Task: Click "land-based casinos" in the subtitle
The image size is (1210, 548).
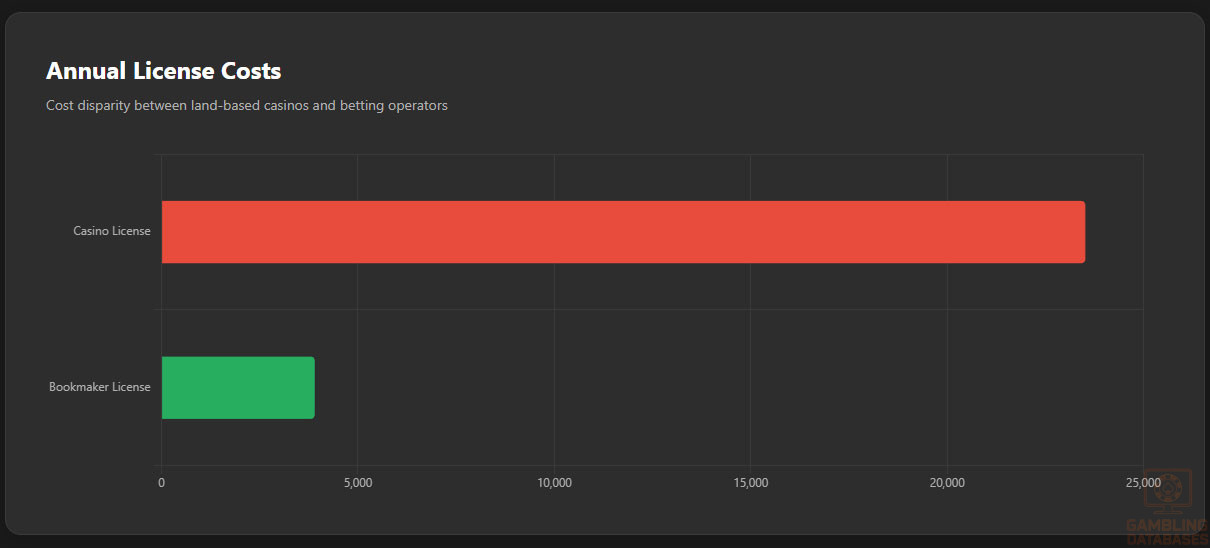Action: coord(250,105)
